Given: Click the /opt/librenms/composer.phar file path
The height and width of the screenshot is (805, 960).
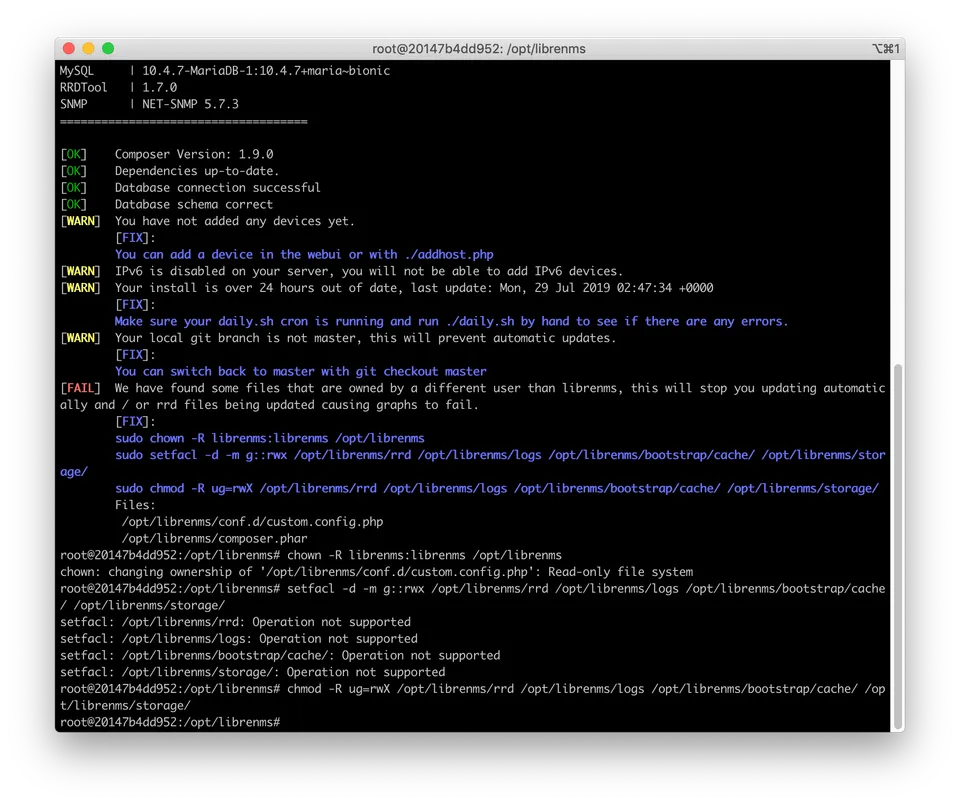Looking at the screenshot, I should tap(214, 539).
